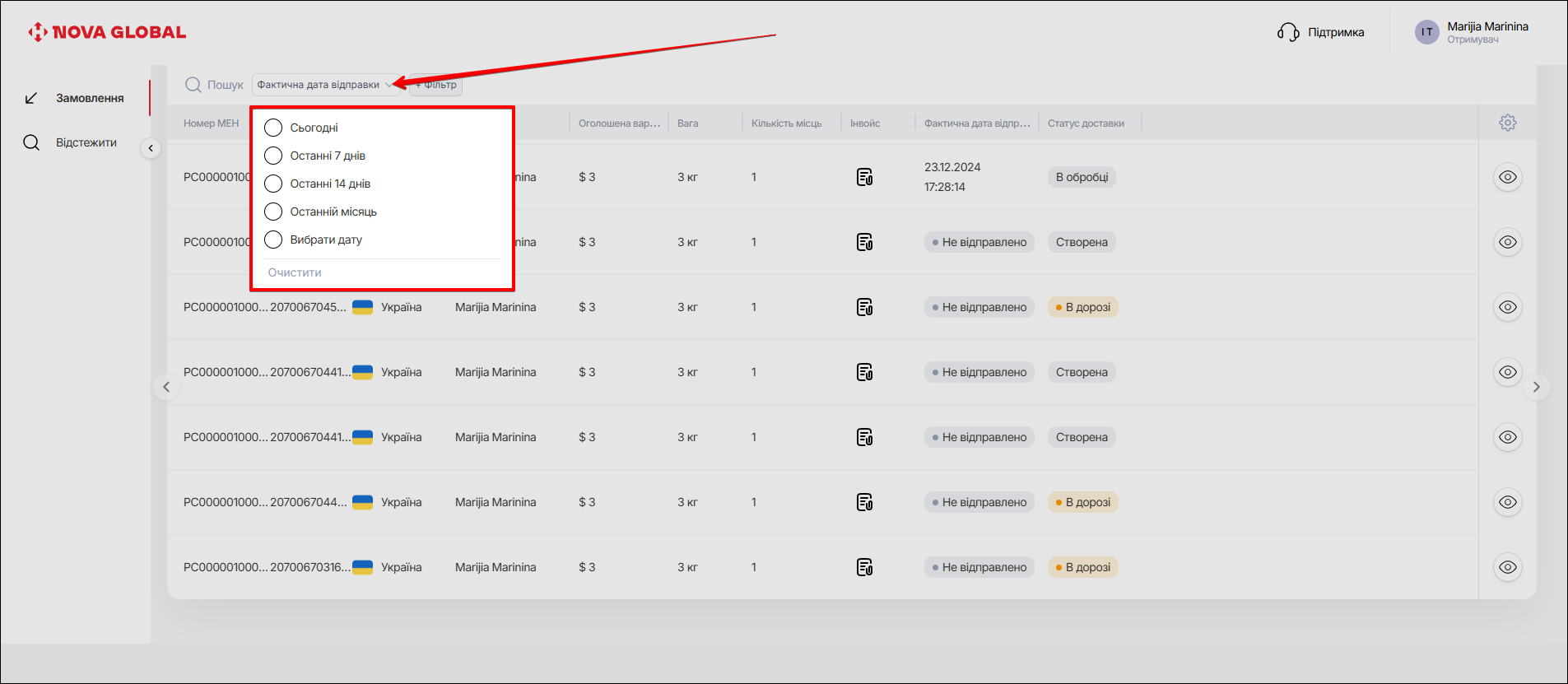
Task: Click the user avatar with initials IT
Action: coord(1426,32)
